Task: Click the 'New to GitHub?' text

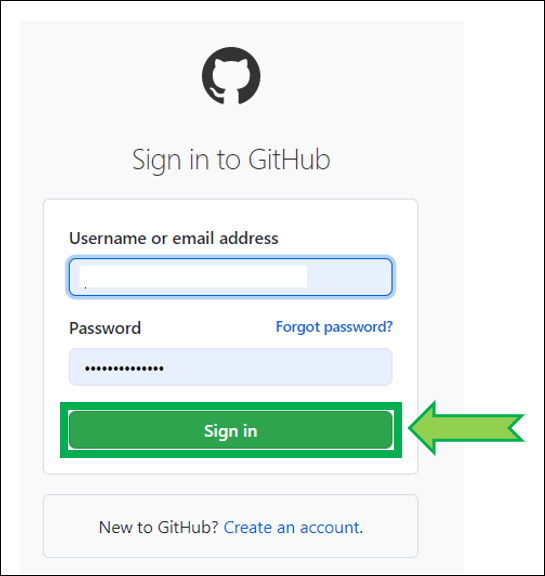Action: click(x=159, y=528)
